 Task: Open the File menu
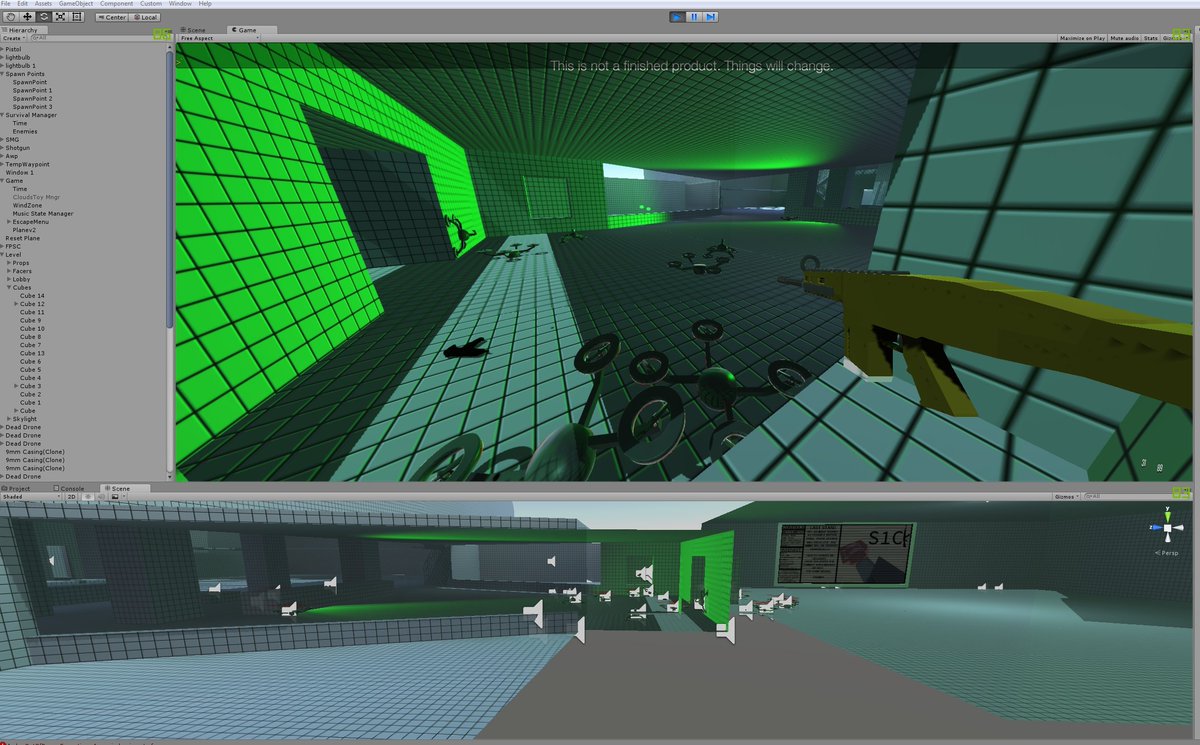7,4
